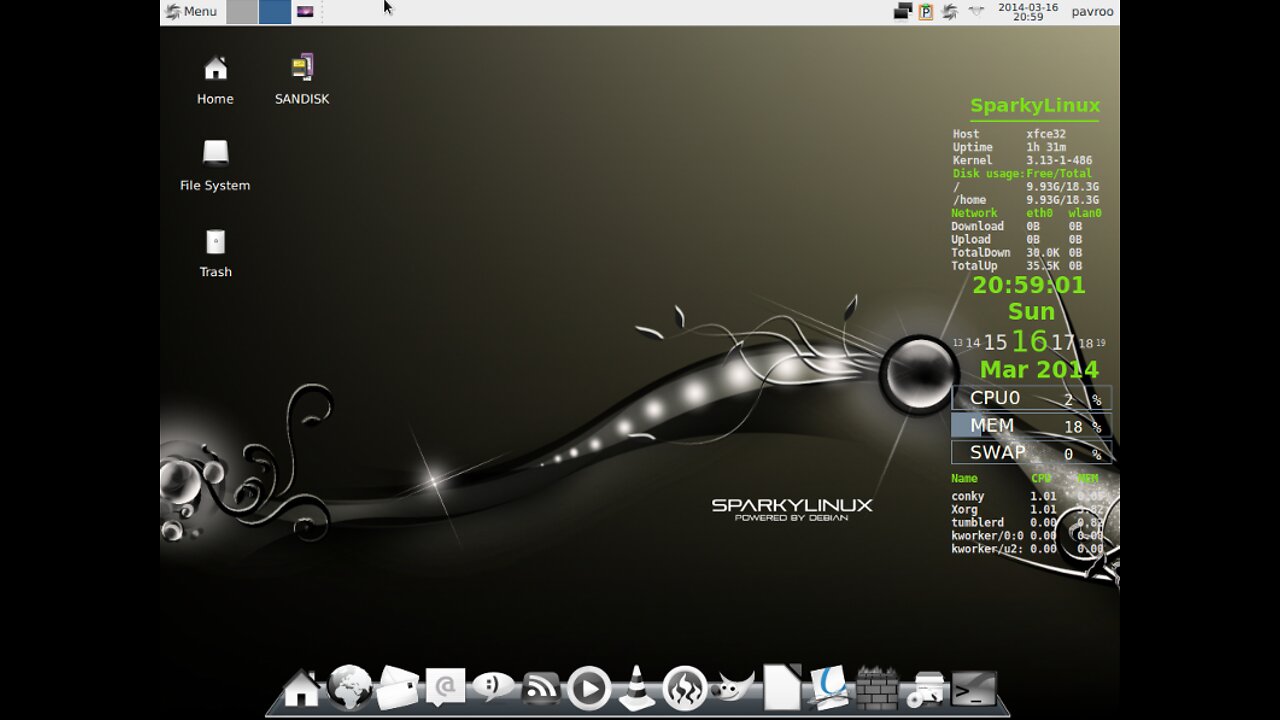1280x720 pixels.
Task: Open the Home desktop icon
Action: (215, 80)
